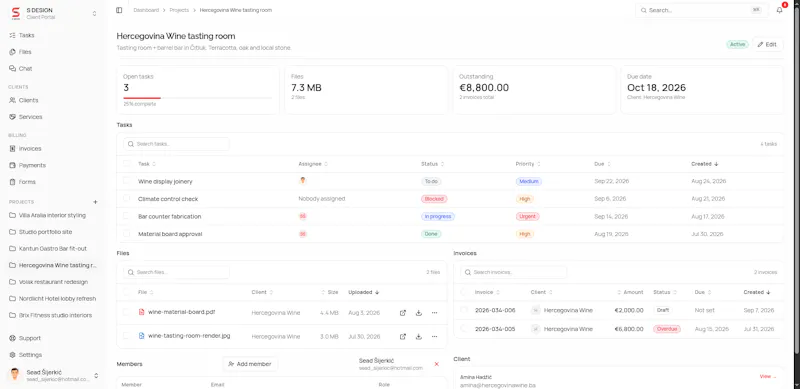Select invoice 2026-034-006 checkbox
This screenshot has height=389, width=800.
464,310
